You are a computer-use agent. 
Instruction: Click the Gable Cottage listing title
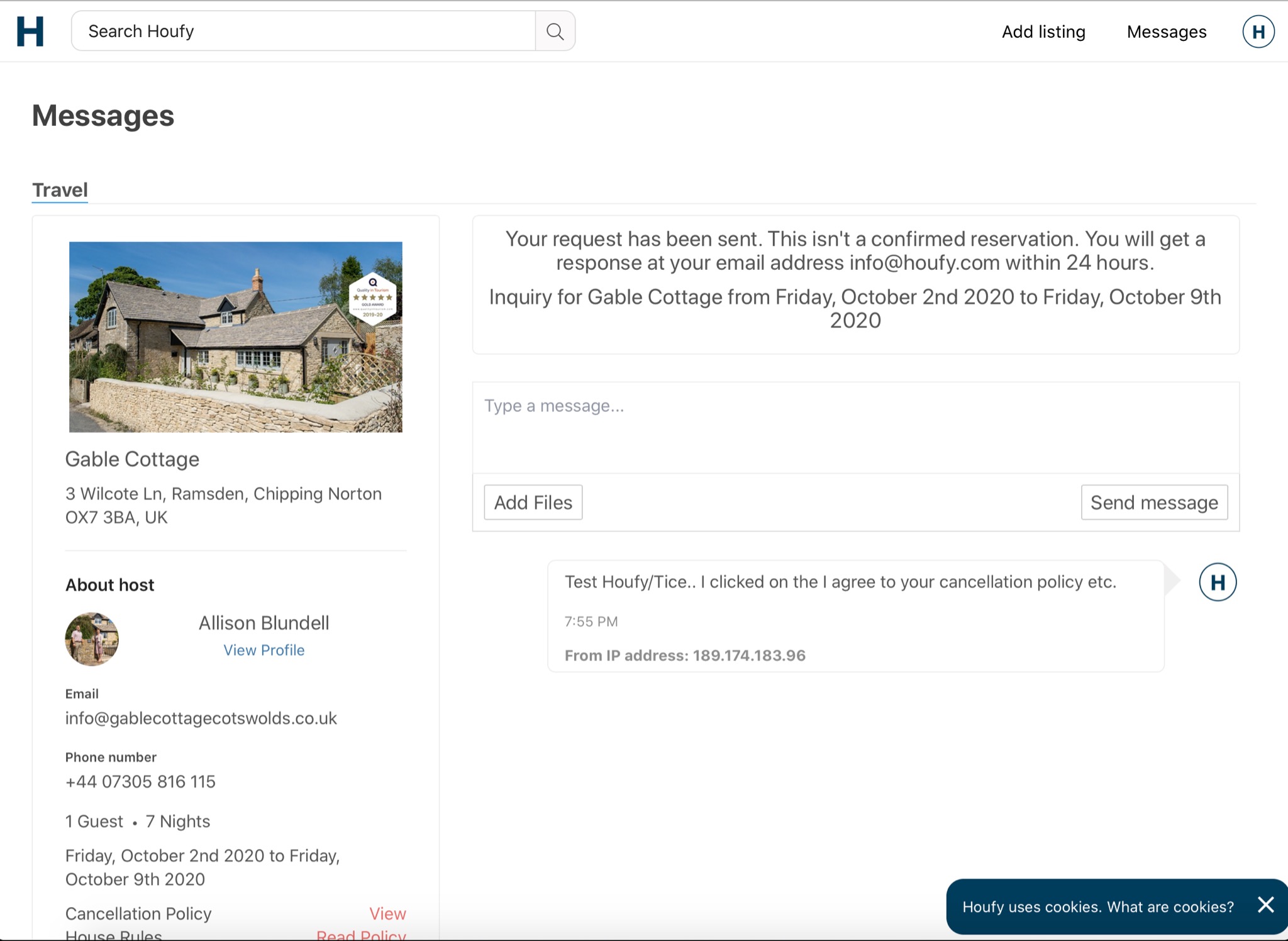click(x=132, y=459)
